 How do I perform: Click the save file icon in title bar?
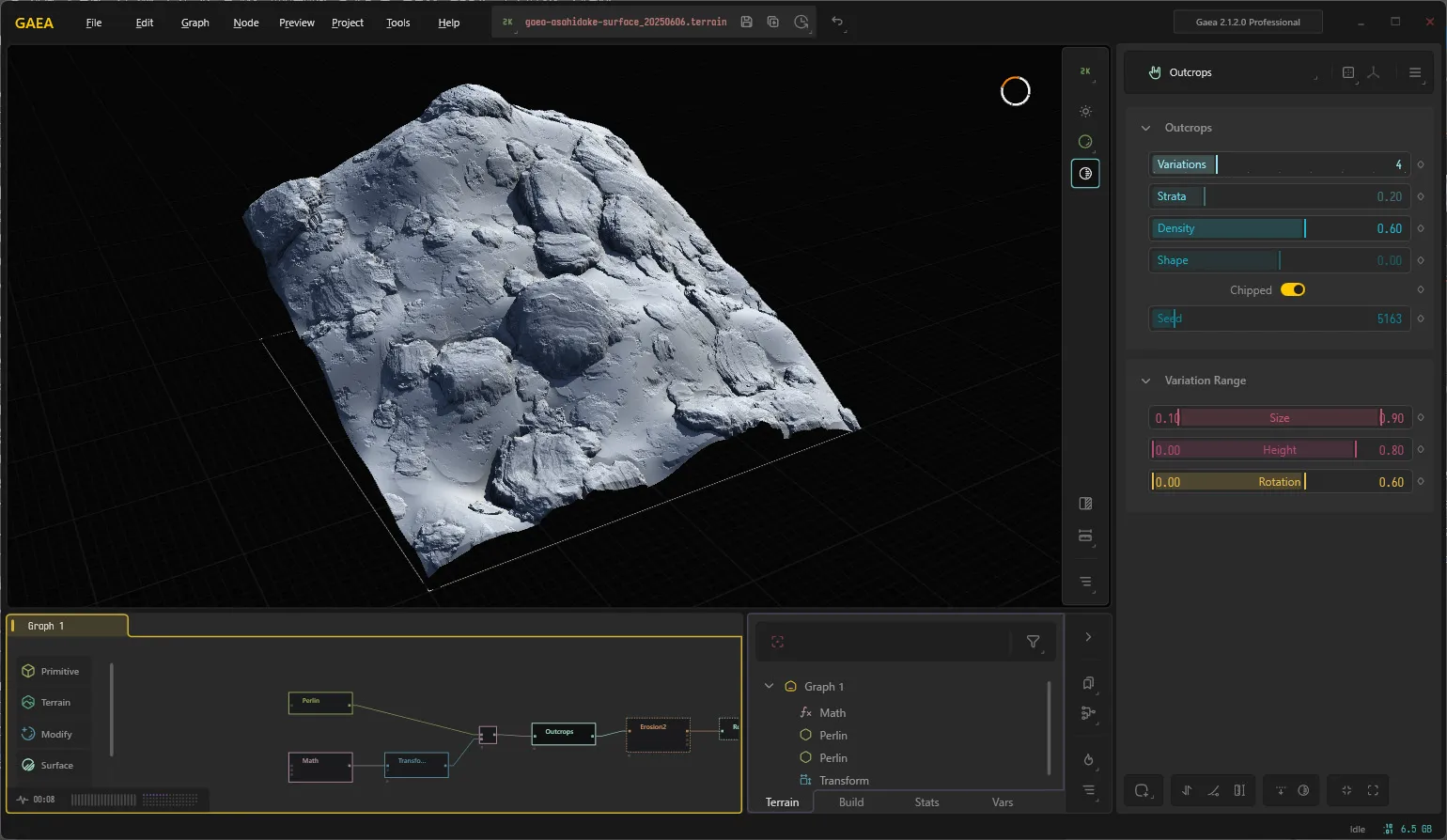[746, 22]
